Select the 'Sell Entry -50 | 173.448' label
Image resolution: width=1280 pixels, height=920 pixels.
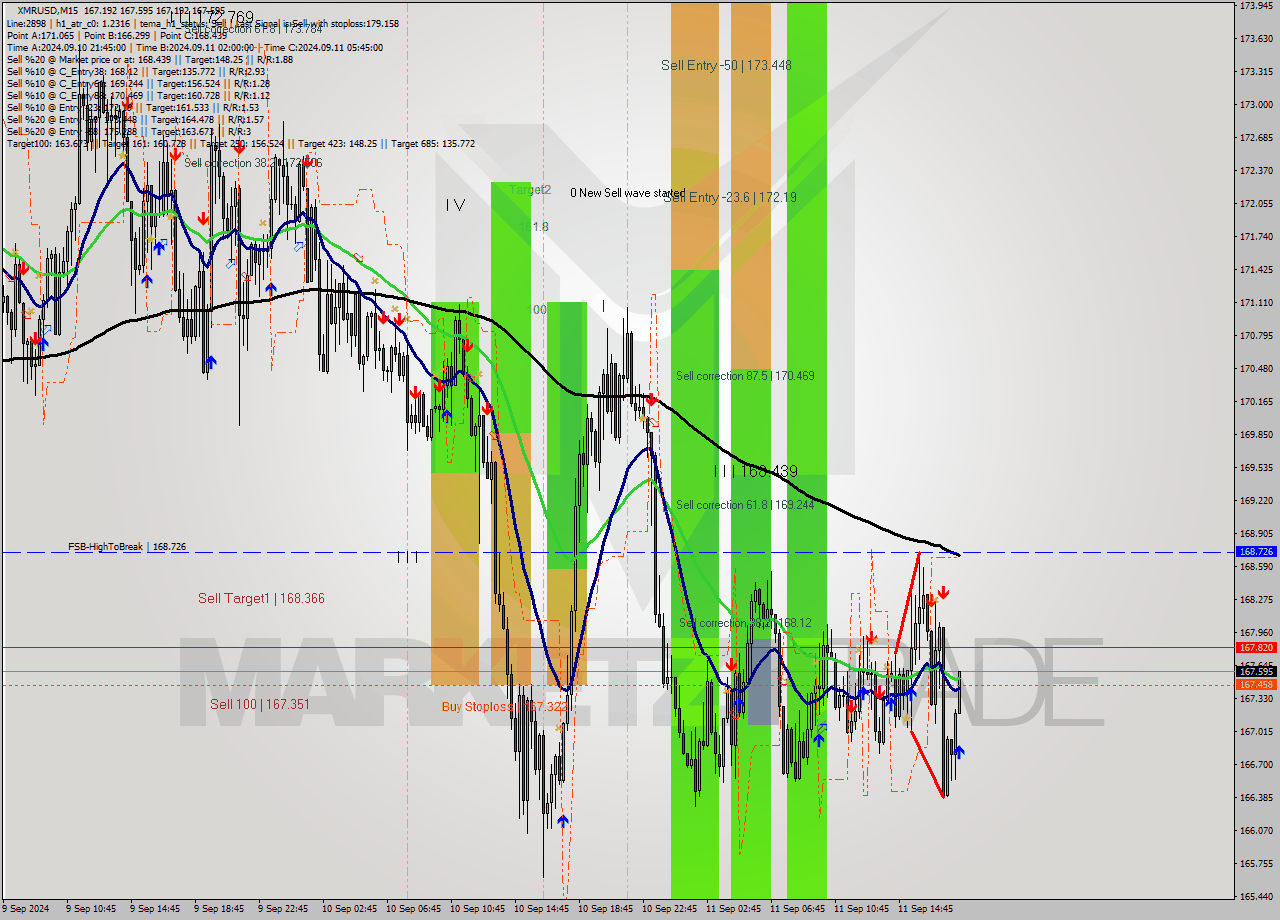click(x=726, y=65)
